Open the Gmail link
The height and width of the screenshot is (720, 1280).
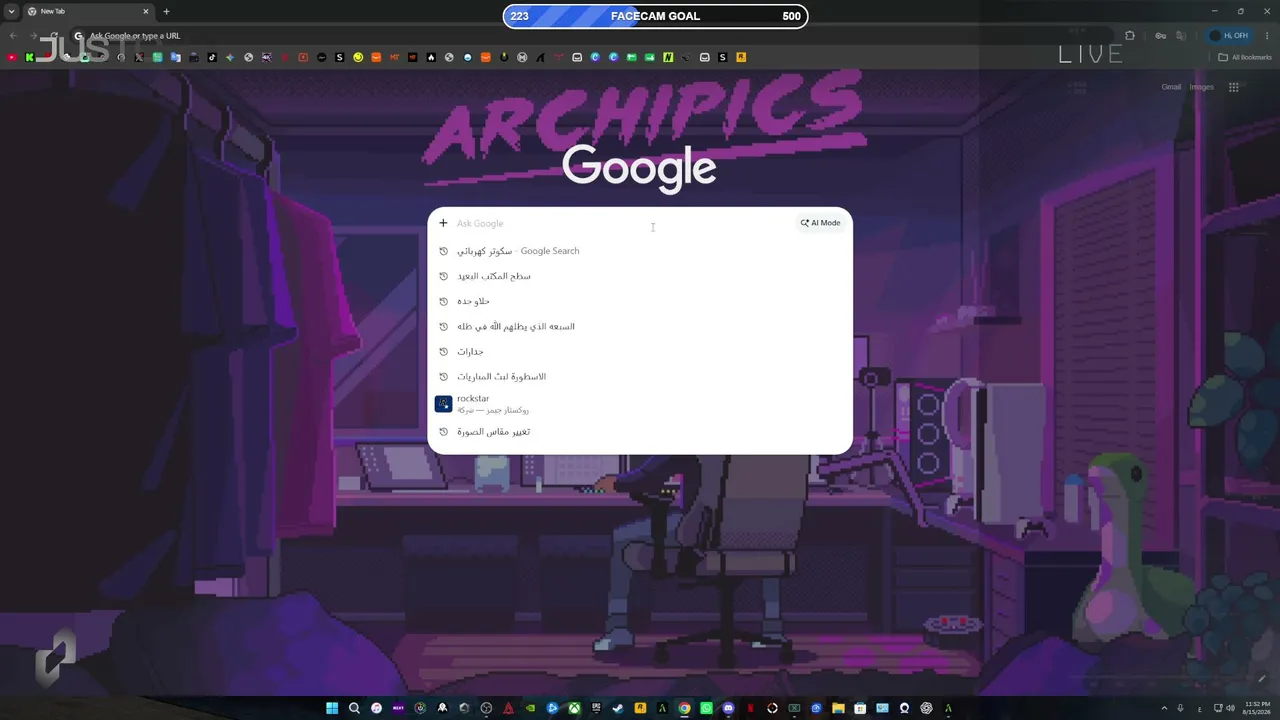[x=1171, y=87]
